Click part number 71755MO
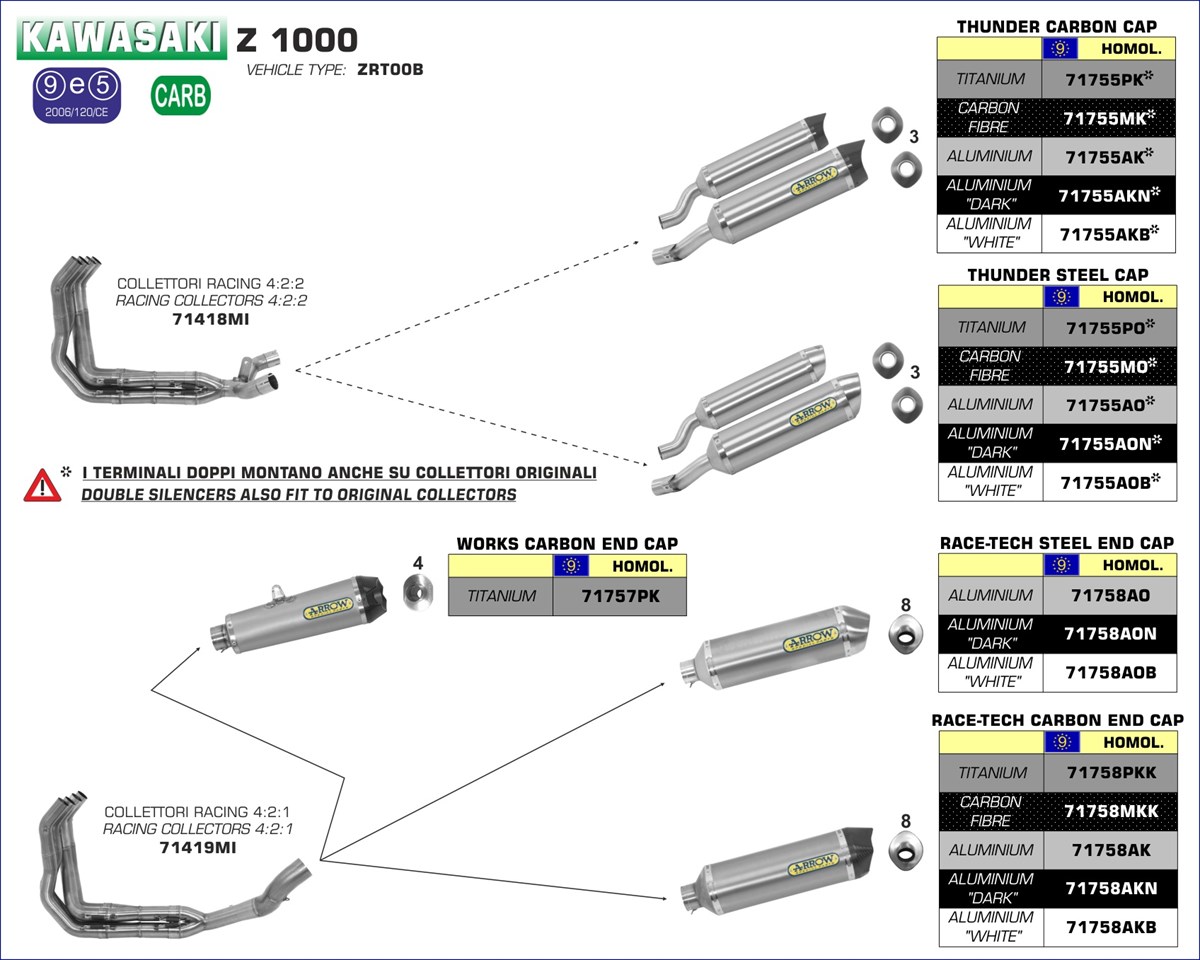Viewport: 1200px width, 960px height. 1105,365
